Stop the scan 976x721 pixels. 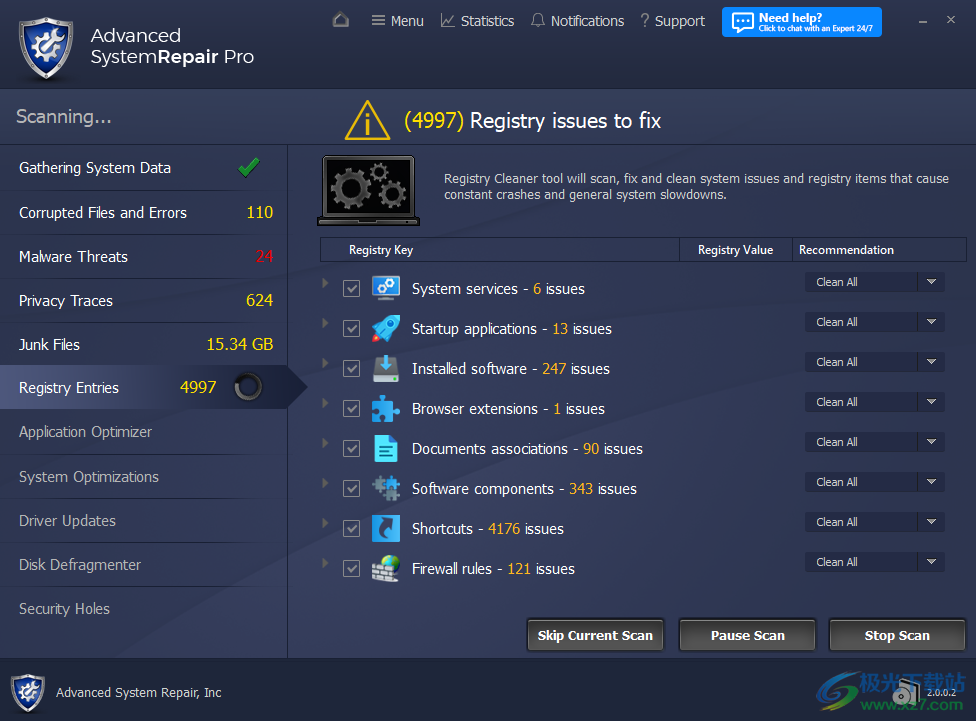[897, 635]
